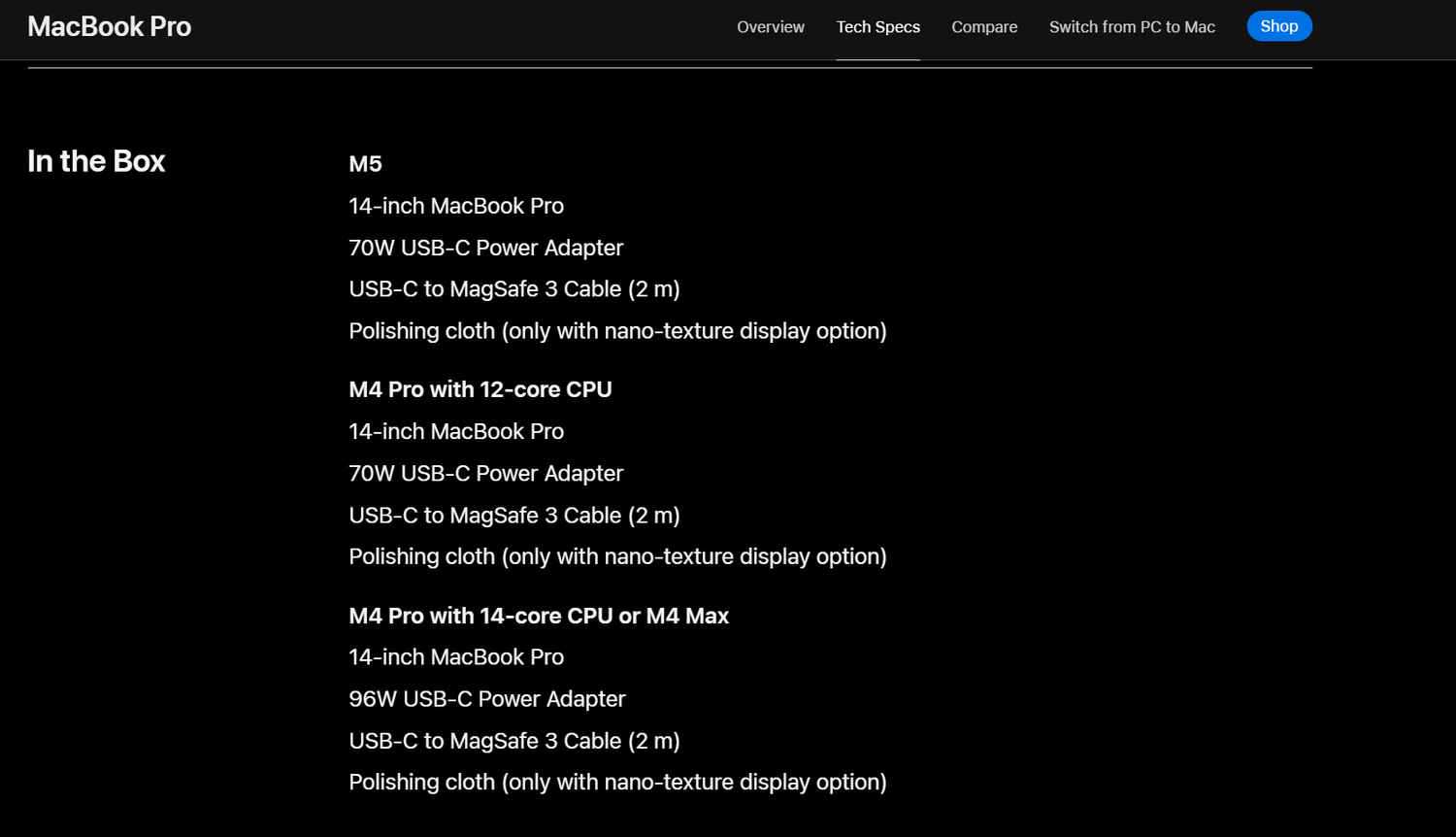Open Switch from PC to Mac link
The image size is (1456, 837).
1132,27
